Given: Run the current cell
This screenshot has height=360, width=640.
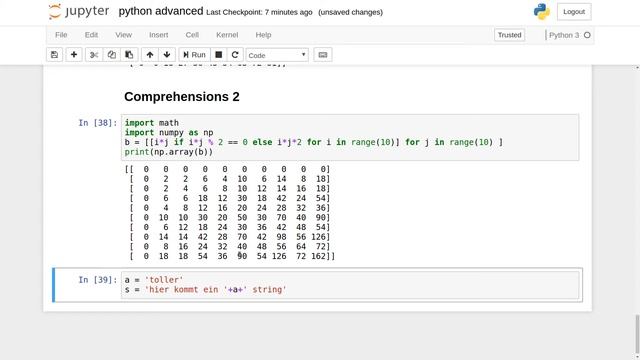Looking at the screenshot, I should point(194,55).
